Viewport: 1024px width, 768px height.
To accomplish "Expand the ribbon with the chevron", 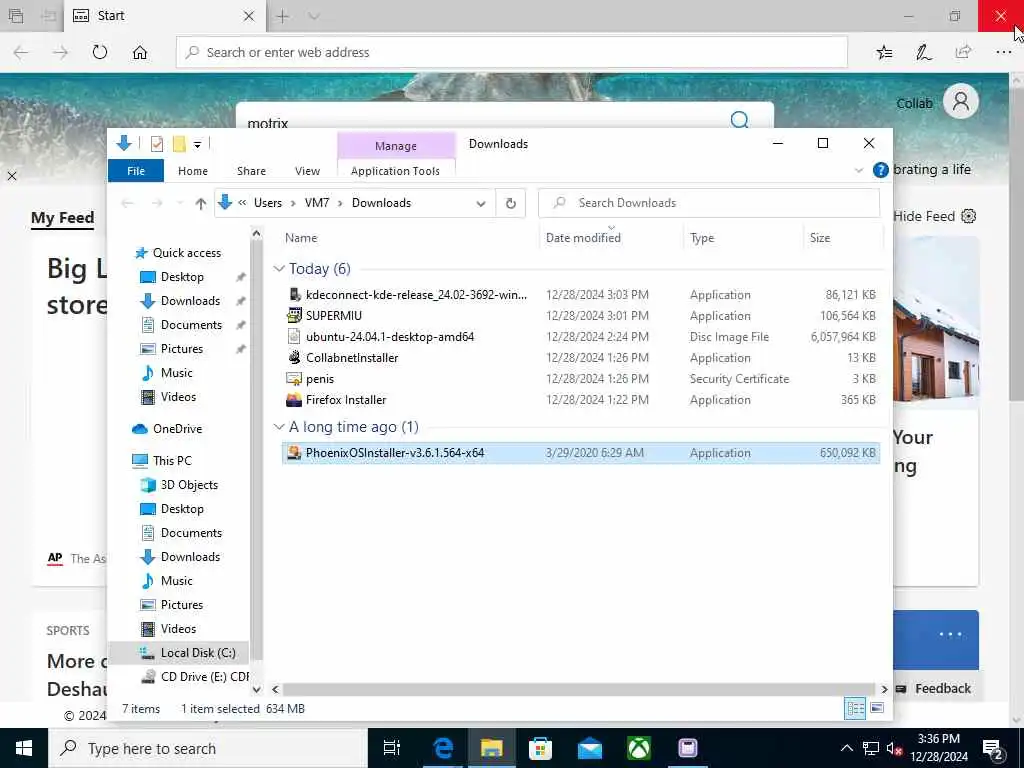I will (858, 171).
